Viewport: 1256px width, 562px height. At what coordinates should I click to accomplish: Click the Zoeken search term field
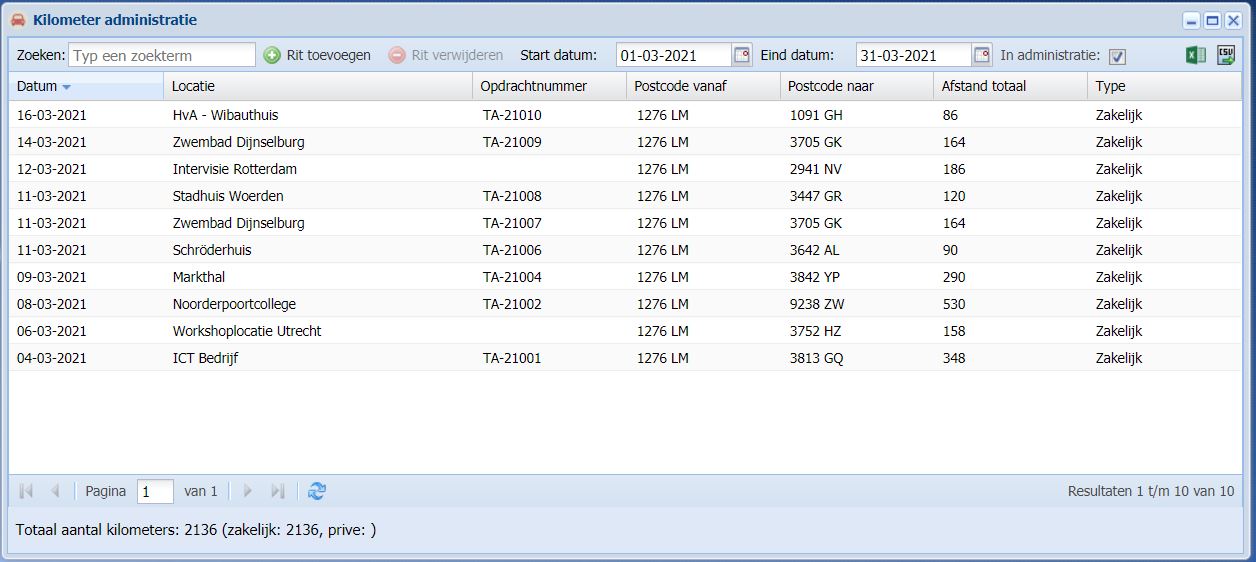(162, 55)
